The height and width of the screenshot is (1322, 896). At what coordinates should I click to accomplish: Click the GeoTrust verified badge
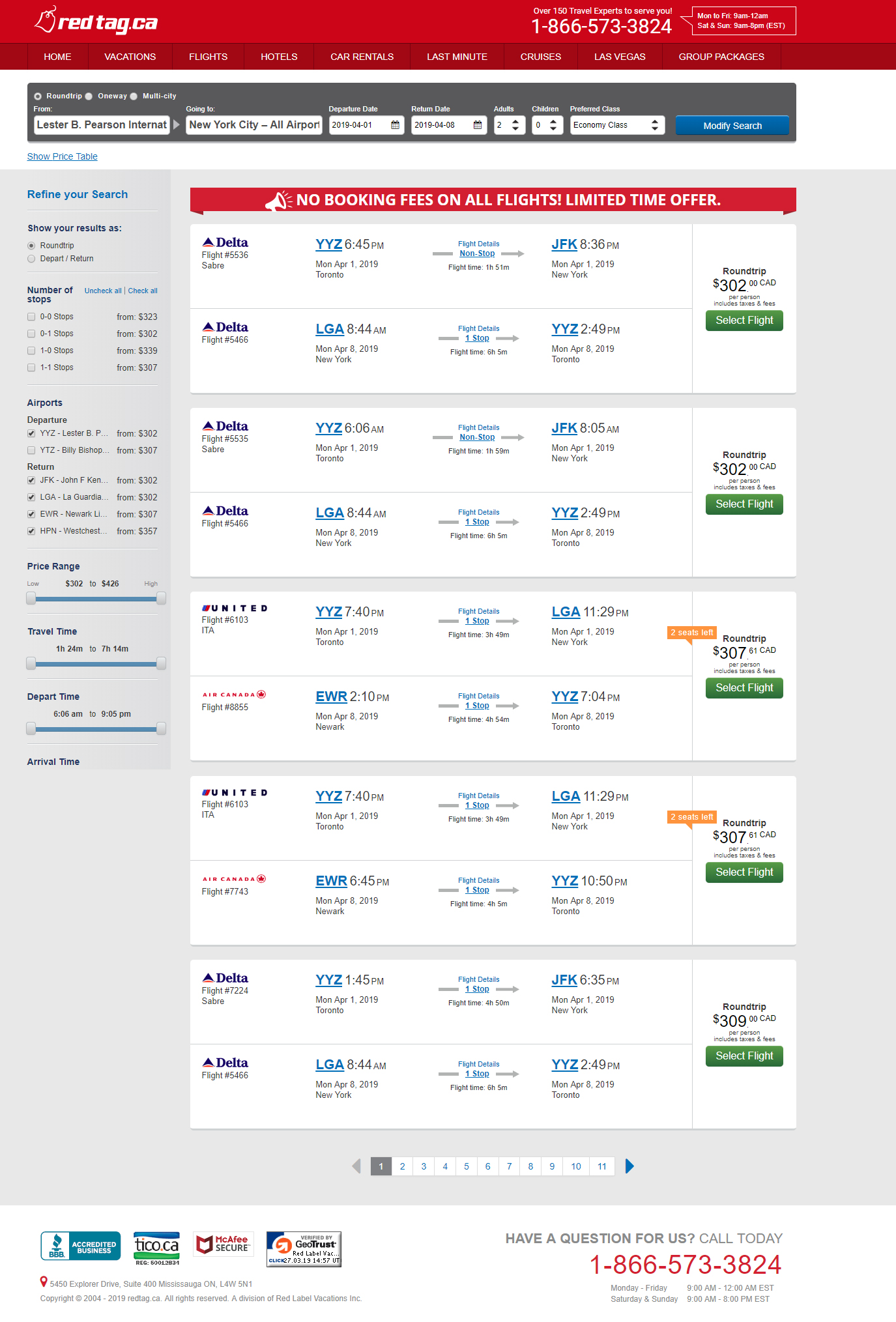(x=304, y=1248)
